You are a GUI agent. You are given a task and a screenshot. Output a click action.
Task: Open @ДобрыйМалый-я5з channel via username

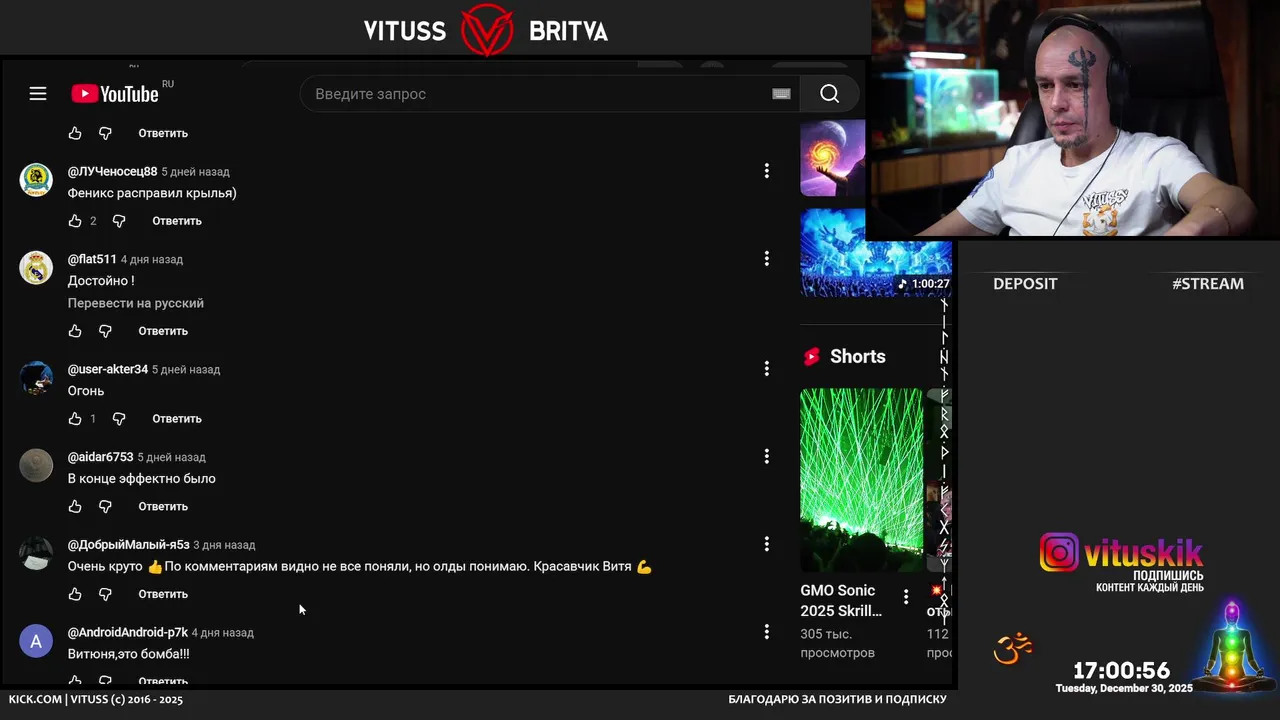coord(128,545)
